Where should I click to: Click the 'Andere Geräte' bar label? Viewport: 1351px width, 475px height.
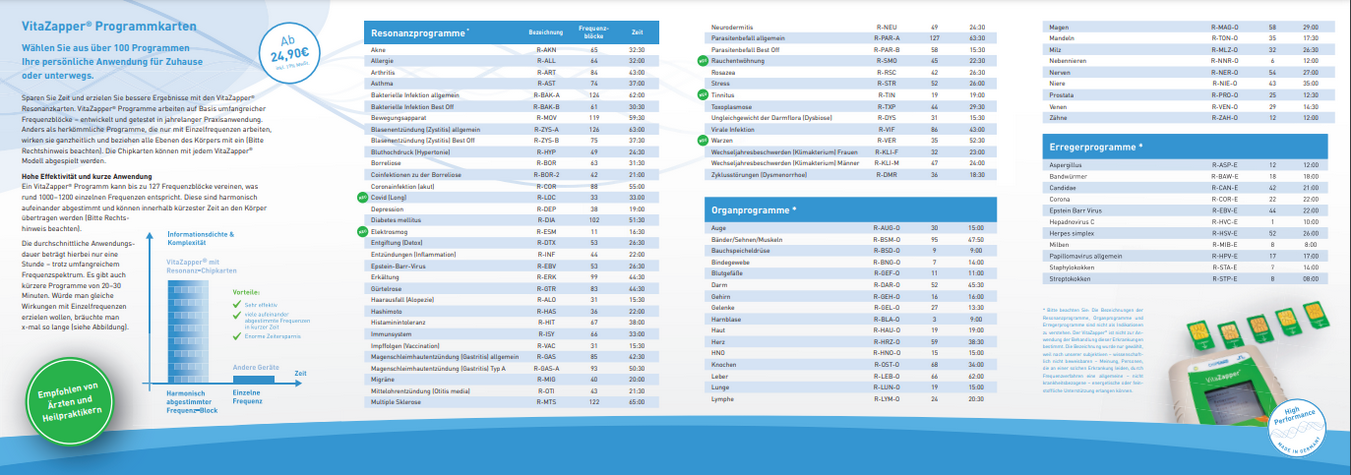tap(254, 367)
